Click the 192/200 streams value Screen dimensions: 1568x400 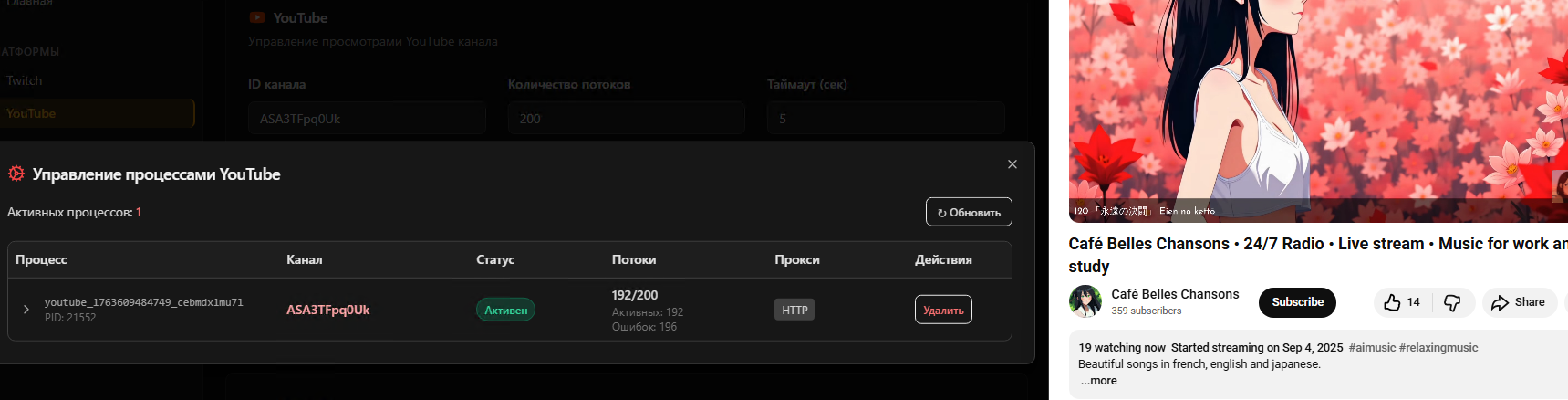click(x=635, y=295)
